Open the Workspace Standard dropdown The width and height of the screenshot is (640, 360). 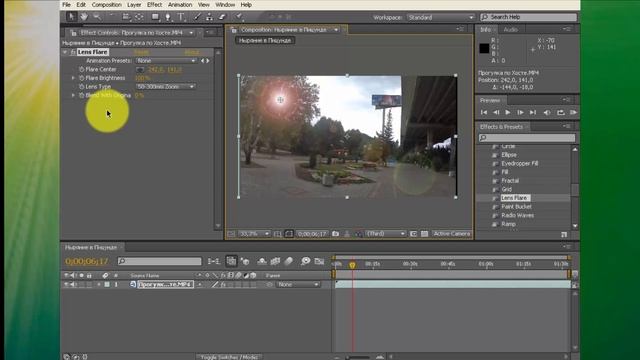[441, 18]
